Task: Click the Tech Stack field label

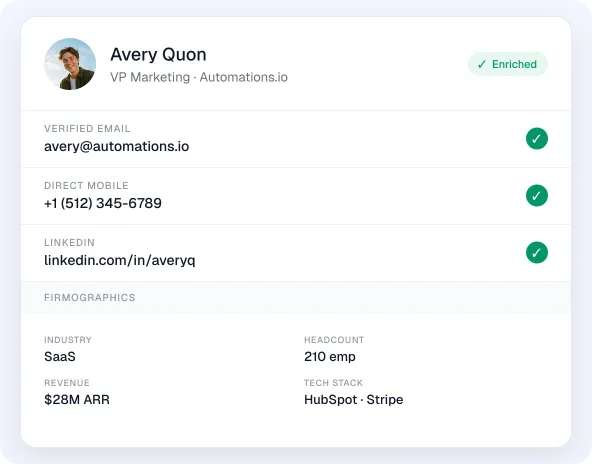Action: click(333, 383)
